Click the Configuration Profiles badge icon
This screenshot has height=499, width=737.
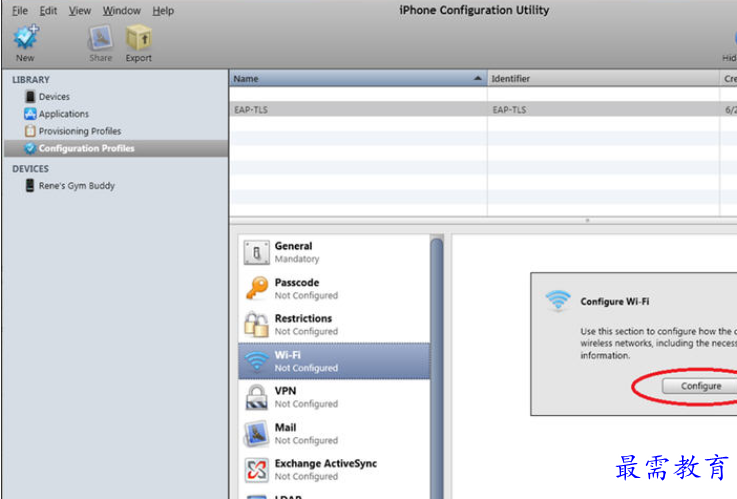(x=30, y=148)
